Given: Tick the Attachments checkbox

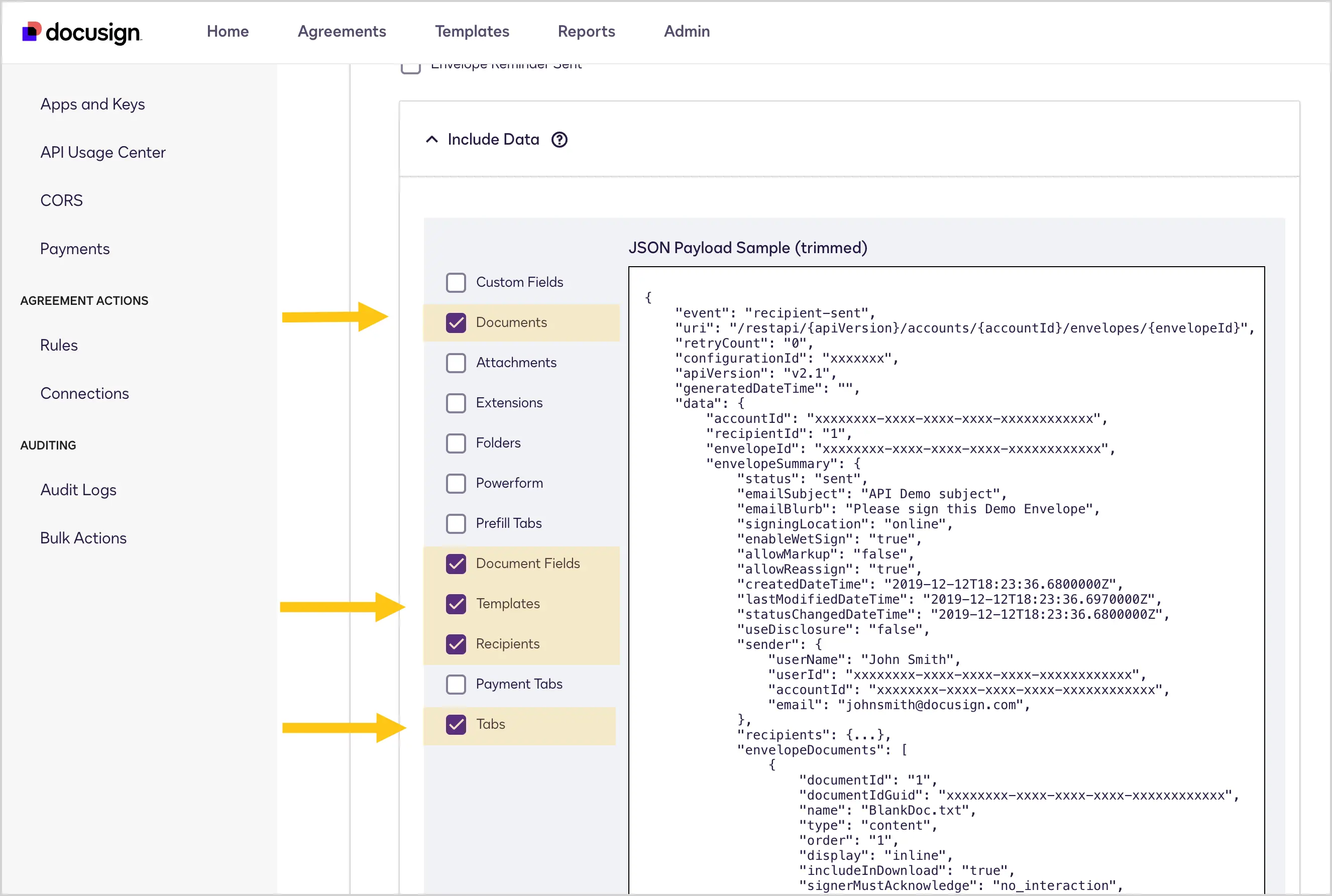Looking at the screenshot, I should point(456,363).
